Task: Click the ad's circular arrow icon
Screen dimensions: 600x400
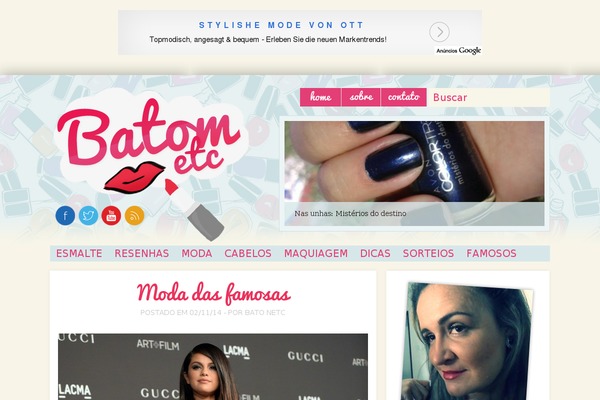Action: [439, 32]
